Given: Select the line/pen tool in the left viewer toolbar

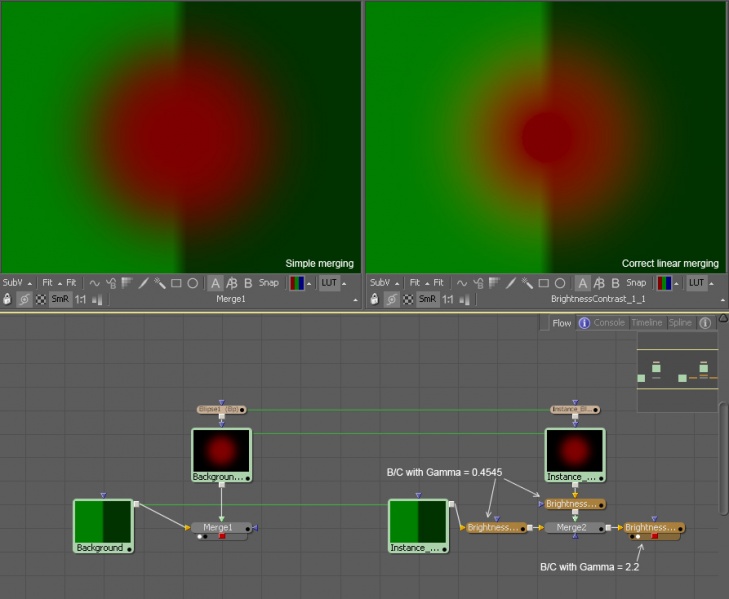Looking at the screenshot, I should point(144,283).
